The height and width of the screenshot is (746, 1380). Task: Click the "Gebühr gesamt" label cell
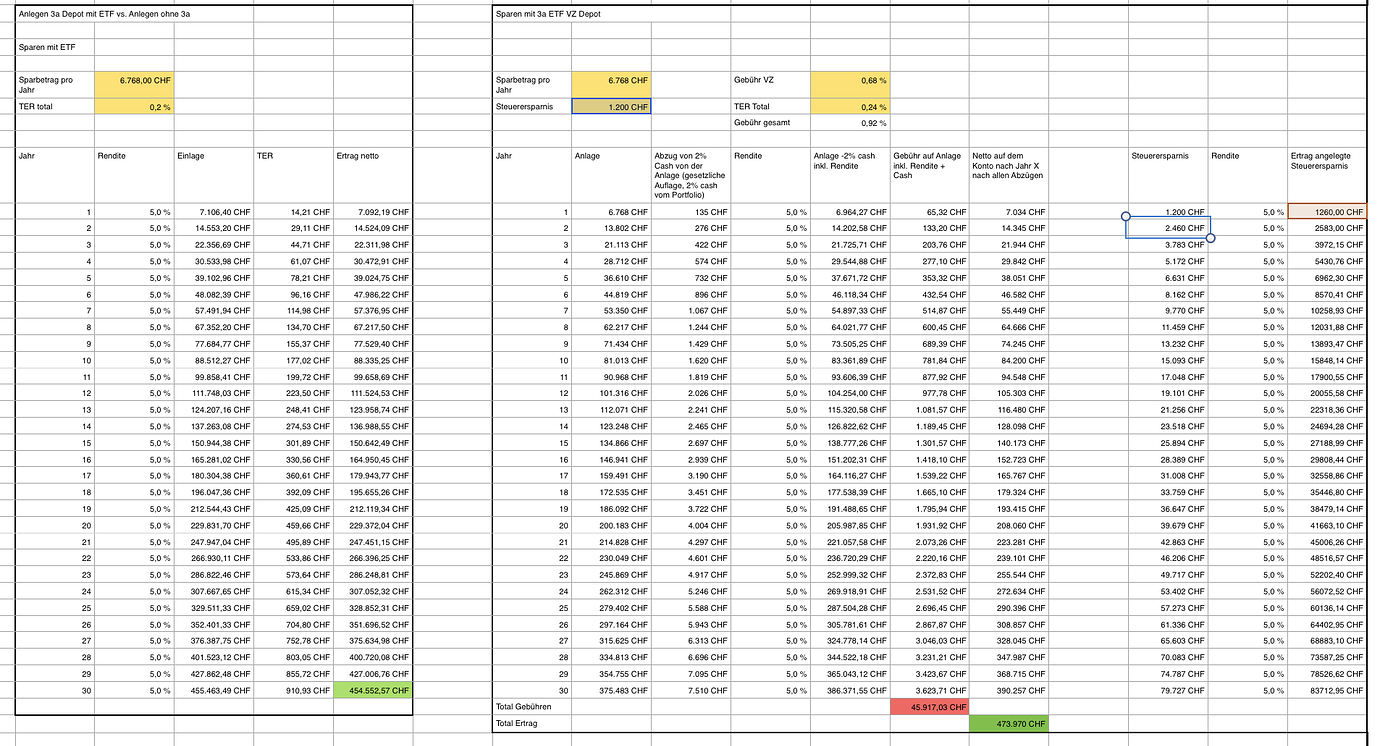click(x=770, y=123)
